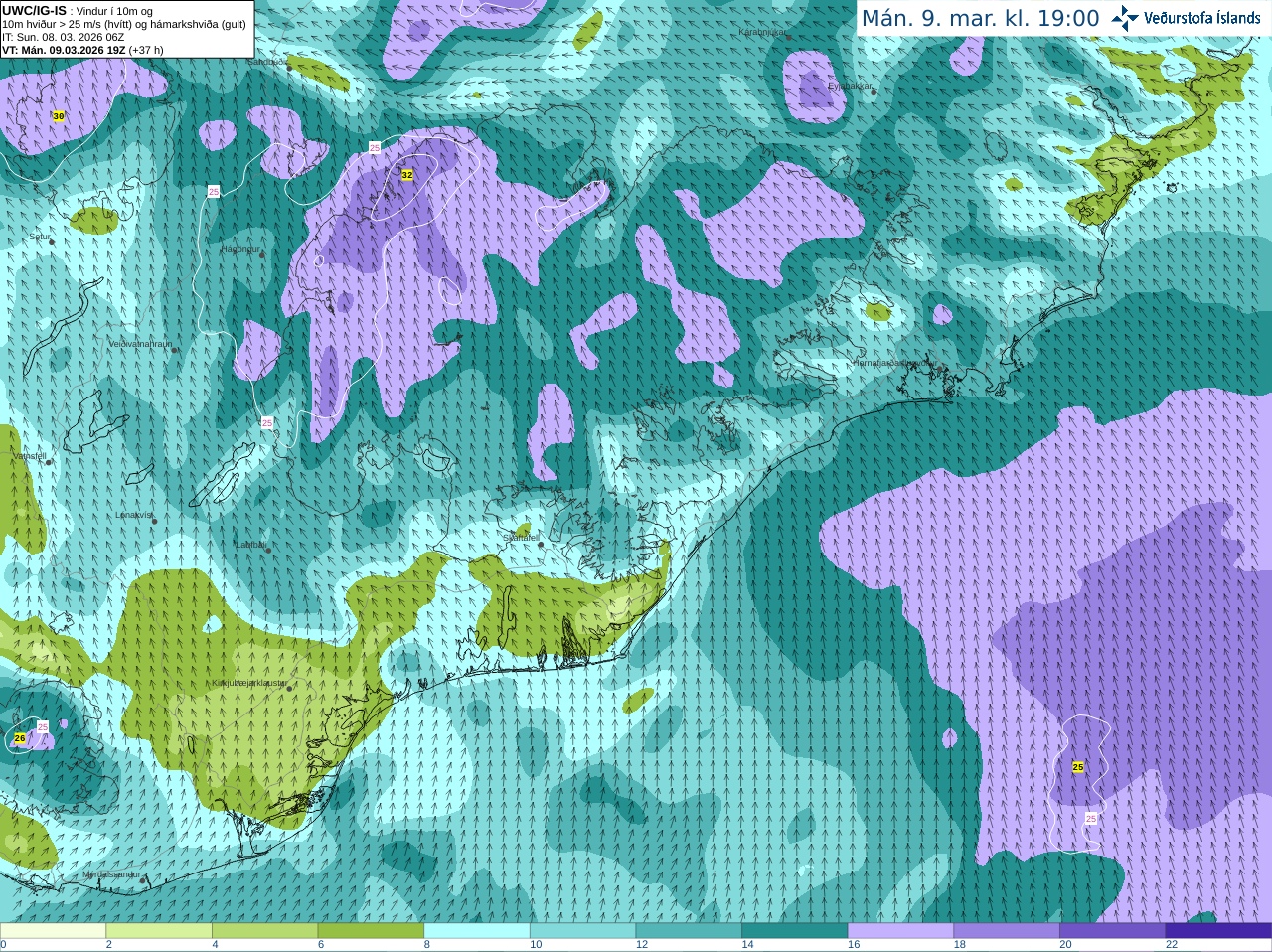This screenshot has width=1272, height=952.
Task: Click the Kirkjubæjarklaustur station label
Action: click(249, 684)
